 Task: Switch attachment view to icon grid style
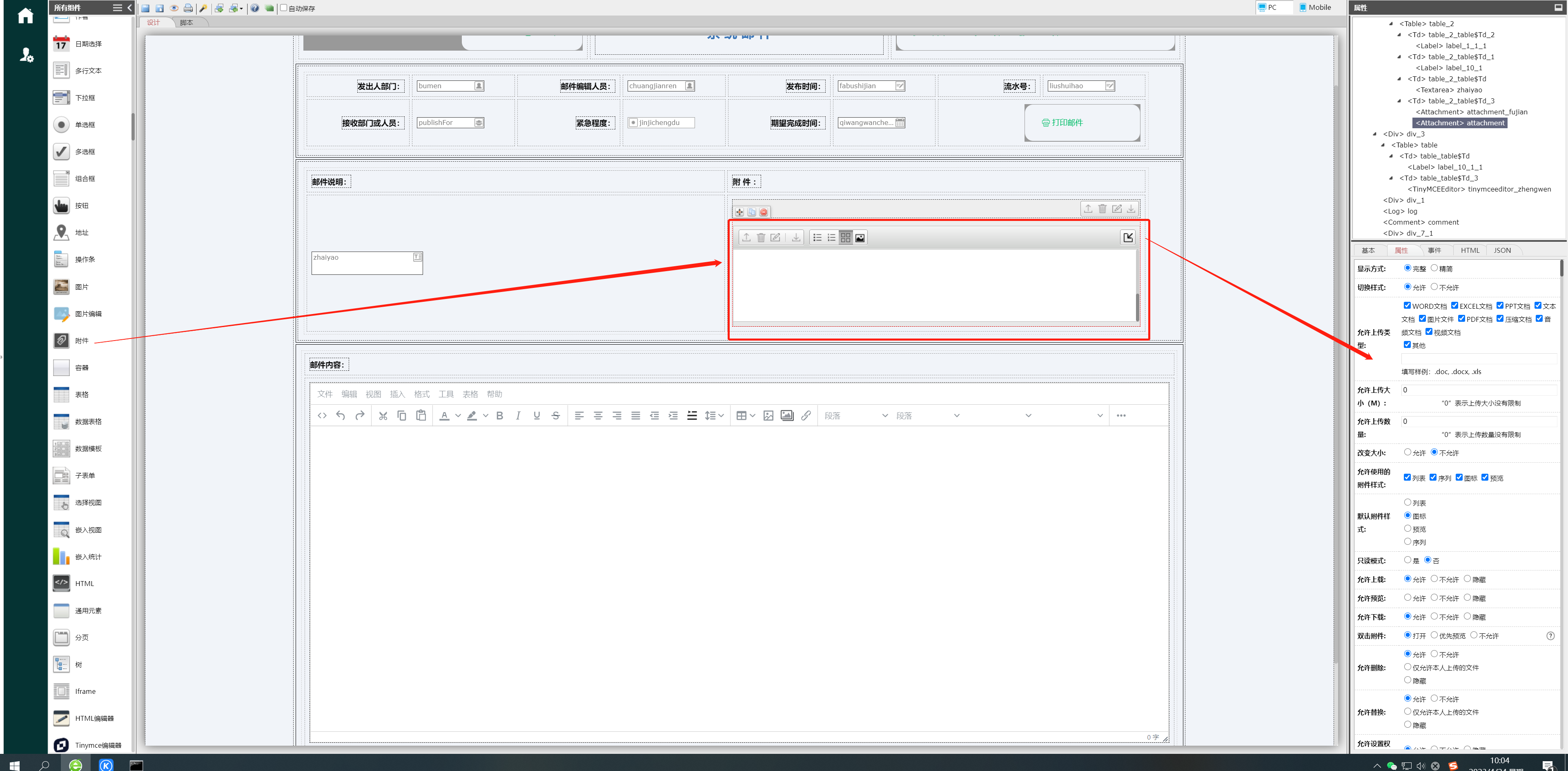[846, 237]
